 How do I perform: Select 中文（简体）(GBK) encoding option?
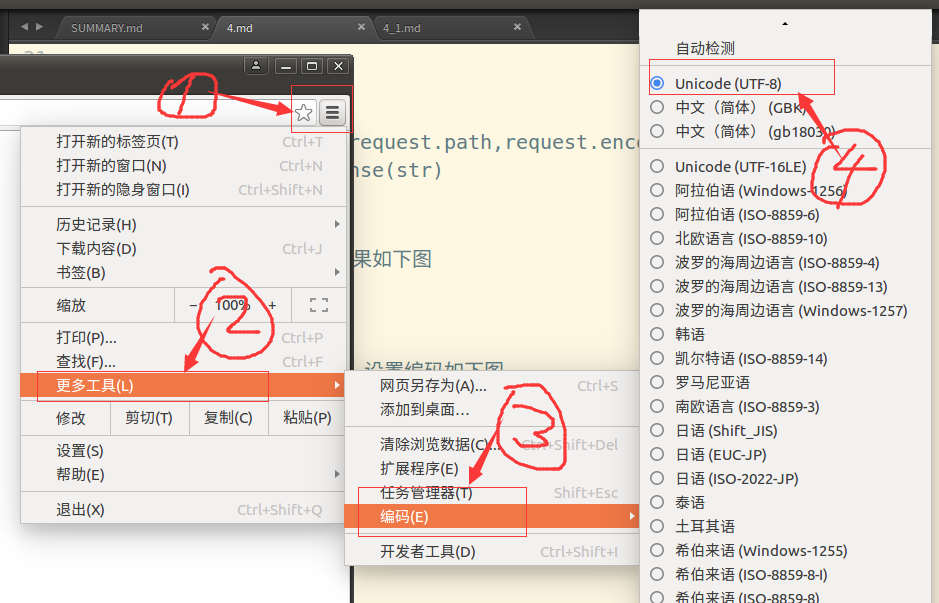(657, 107)
